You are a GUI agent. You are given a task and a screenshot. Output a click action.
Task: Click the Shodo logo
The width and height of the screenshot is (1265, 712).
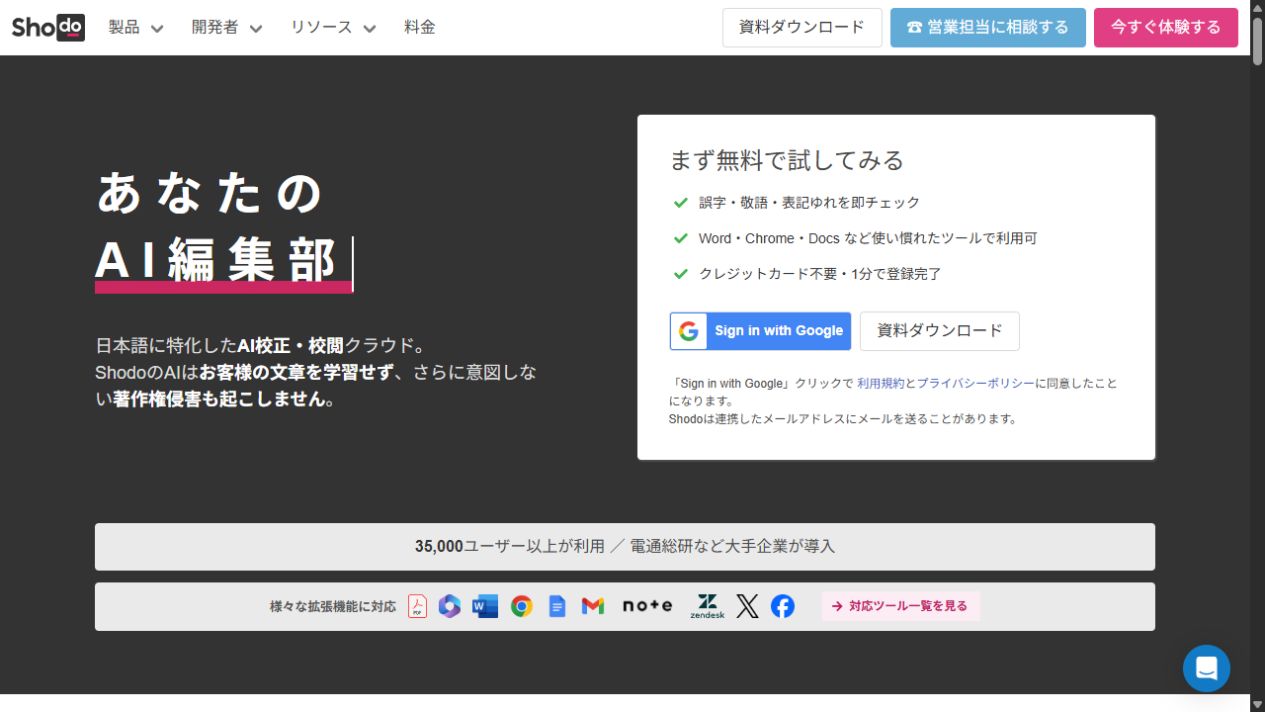click(48, 27)
